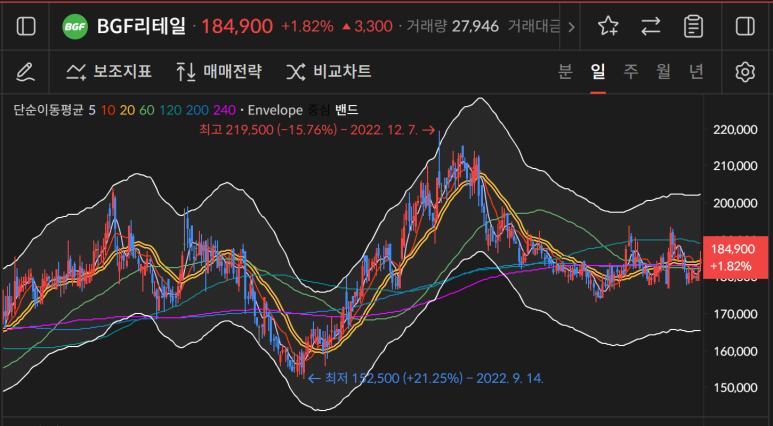Toggle Envelope 중심 center line
Image resolution: width=773 pixels, height=426 pixels.
(x=318, y=110)
